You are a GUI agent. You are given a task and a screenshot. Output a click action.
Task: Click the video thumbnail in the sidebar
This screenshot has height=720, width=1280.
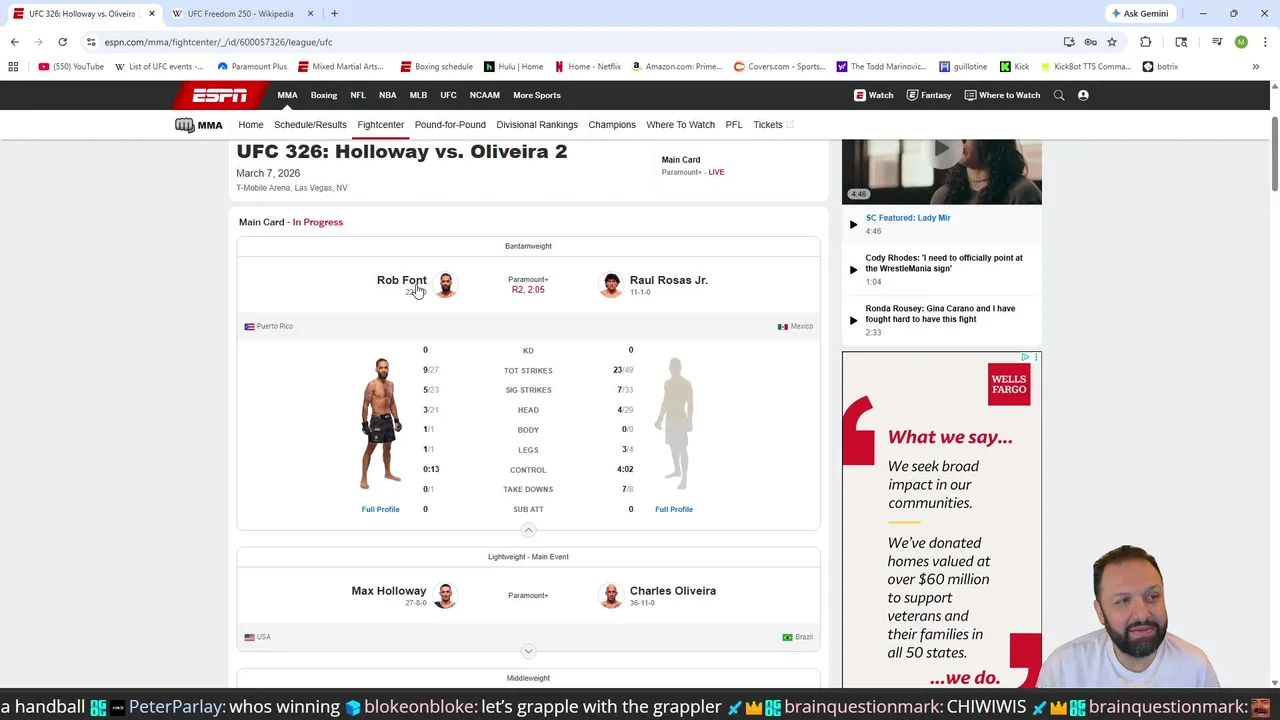941,171
